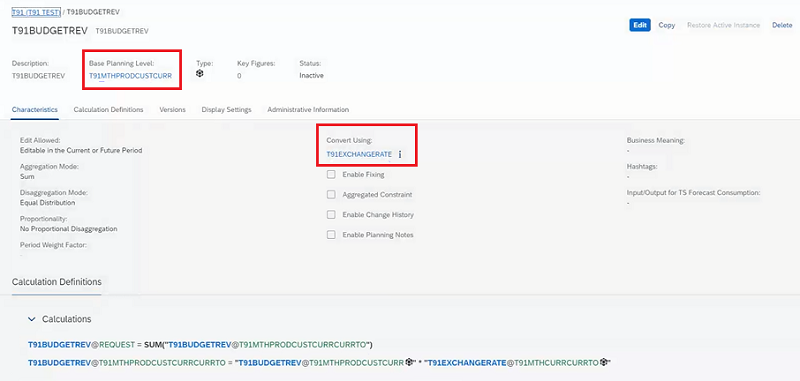This screenshot has height=381, width=800.
Task: Toggle the Aggregated Constraint checkbox
Action: point(331,194)
